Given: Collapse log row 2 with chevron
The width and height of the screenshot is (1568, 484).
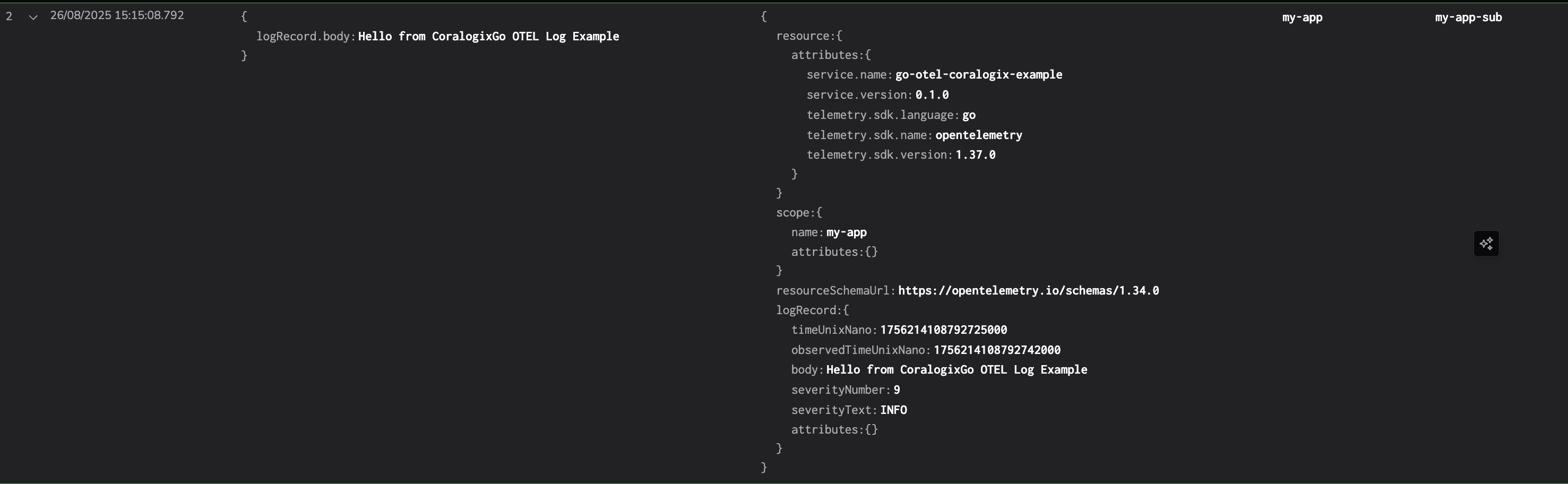Looking at the screenshot, I should (33, 17).
